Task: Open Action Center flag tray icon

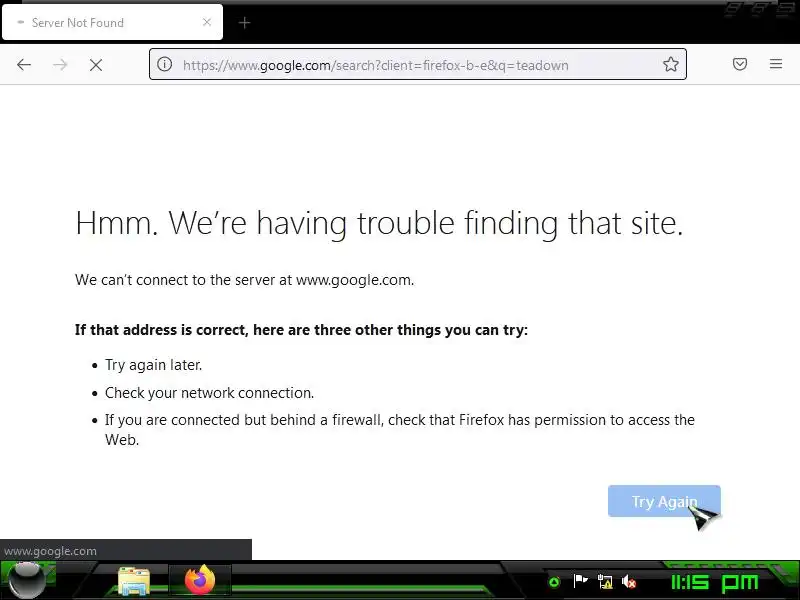Action: tap(580, 581)
